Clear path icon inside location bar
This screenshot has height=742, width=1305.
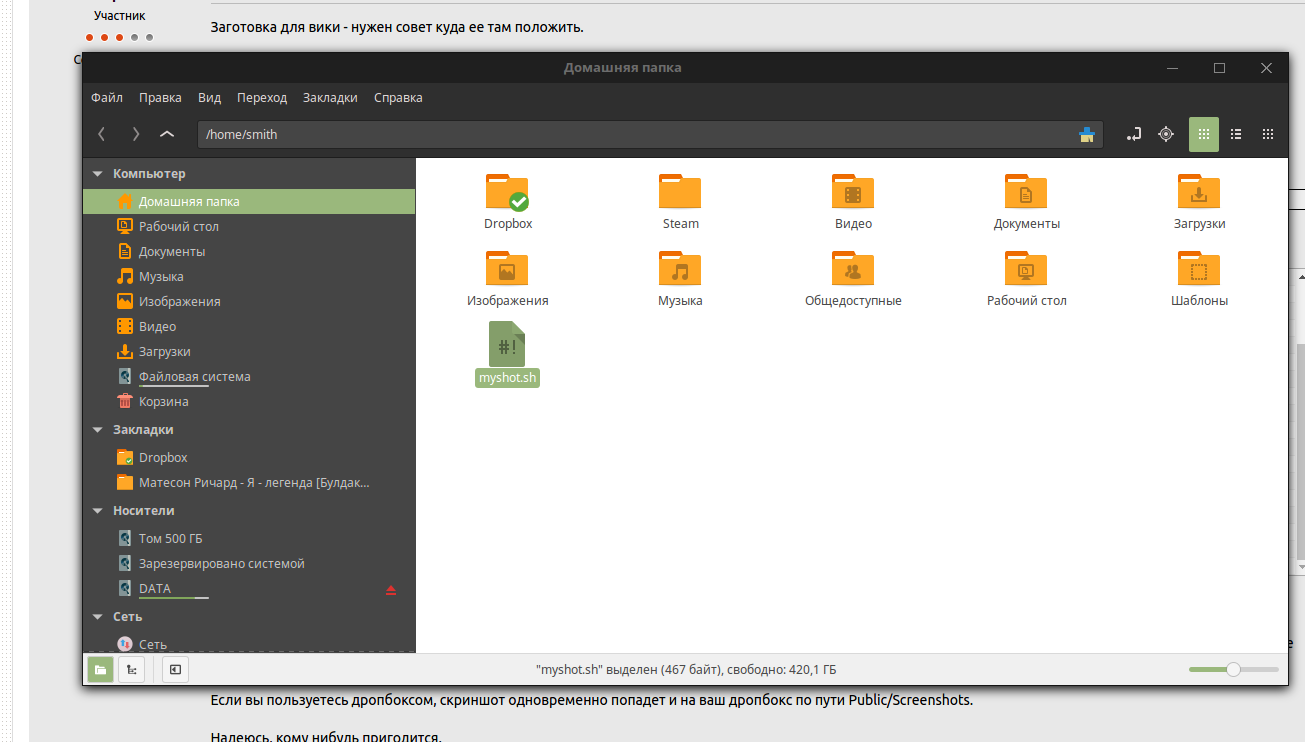click(x=1087, y=135)
